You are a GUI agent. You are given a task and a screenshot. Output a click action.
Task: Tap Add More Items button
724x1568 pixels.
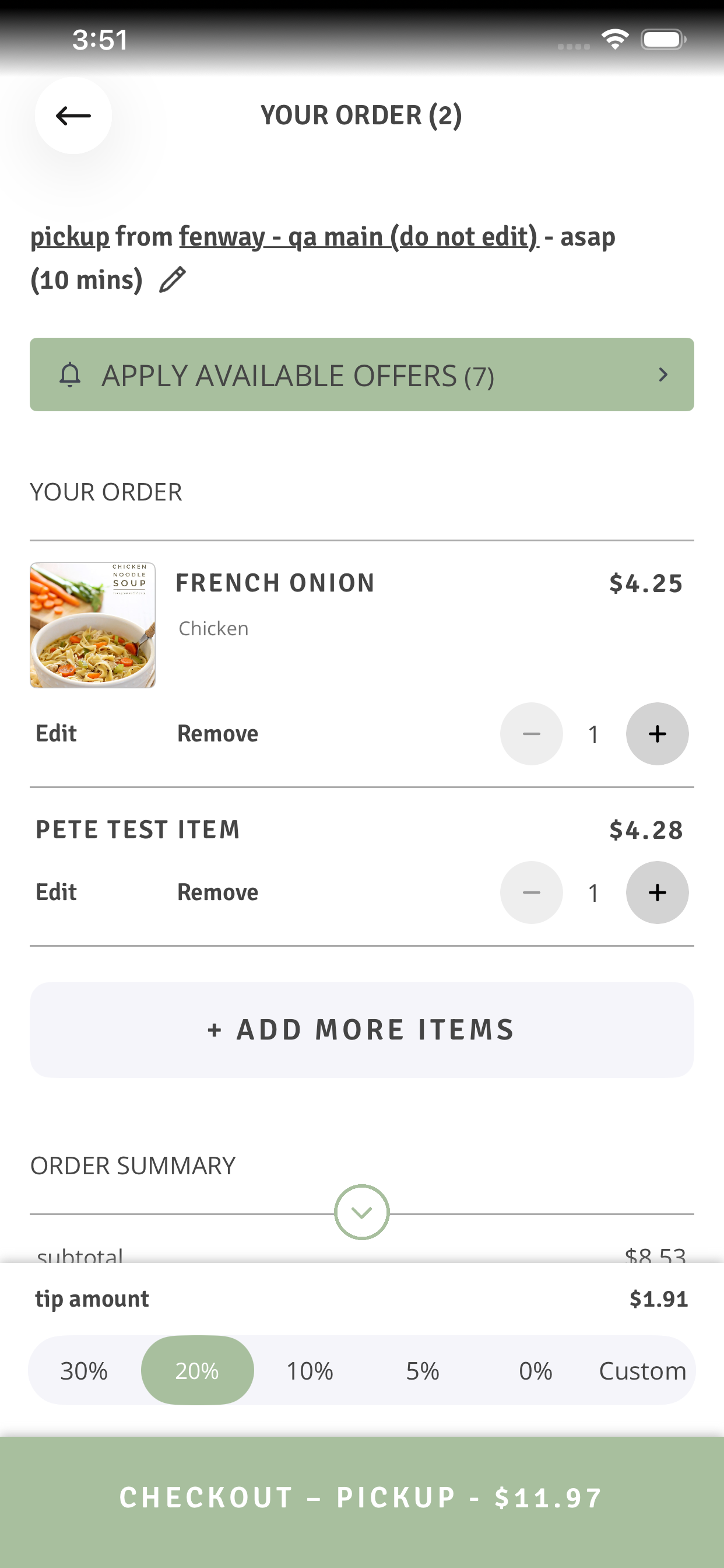point(362,1030)
